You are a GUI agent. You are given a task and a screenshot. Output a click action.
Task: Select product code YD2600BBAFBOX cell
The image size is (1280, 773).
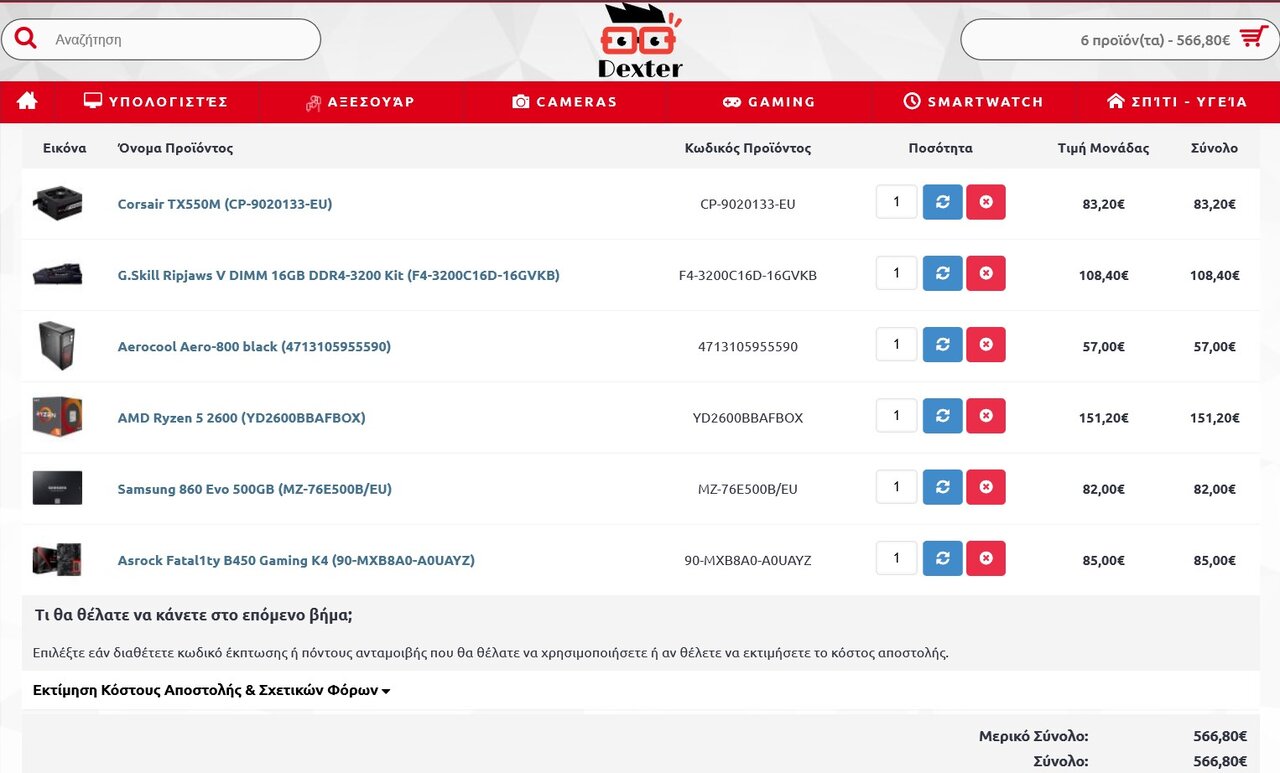coord(748,418)
